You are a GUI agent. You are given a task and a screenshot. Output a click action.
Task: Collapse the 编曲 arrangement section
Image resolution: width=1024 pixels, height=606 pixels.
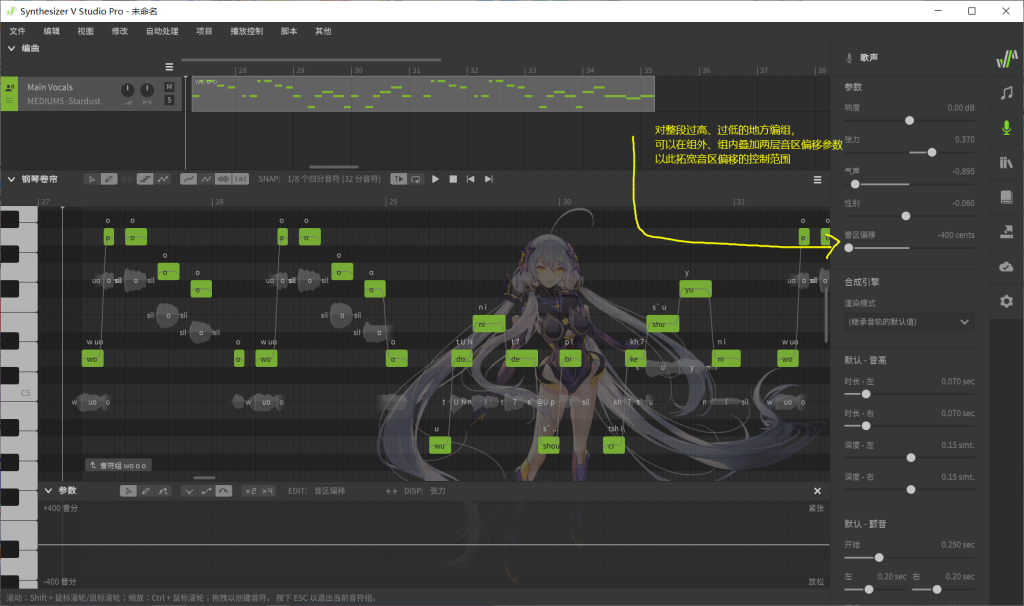coord(11,48)
